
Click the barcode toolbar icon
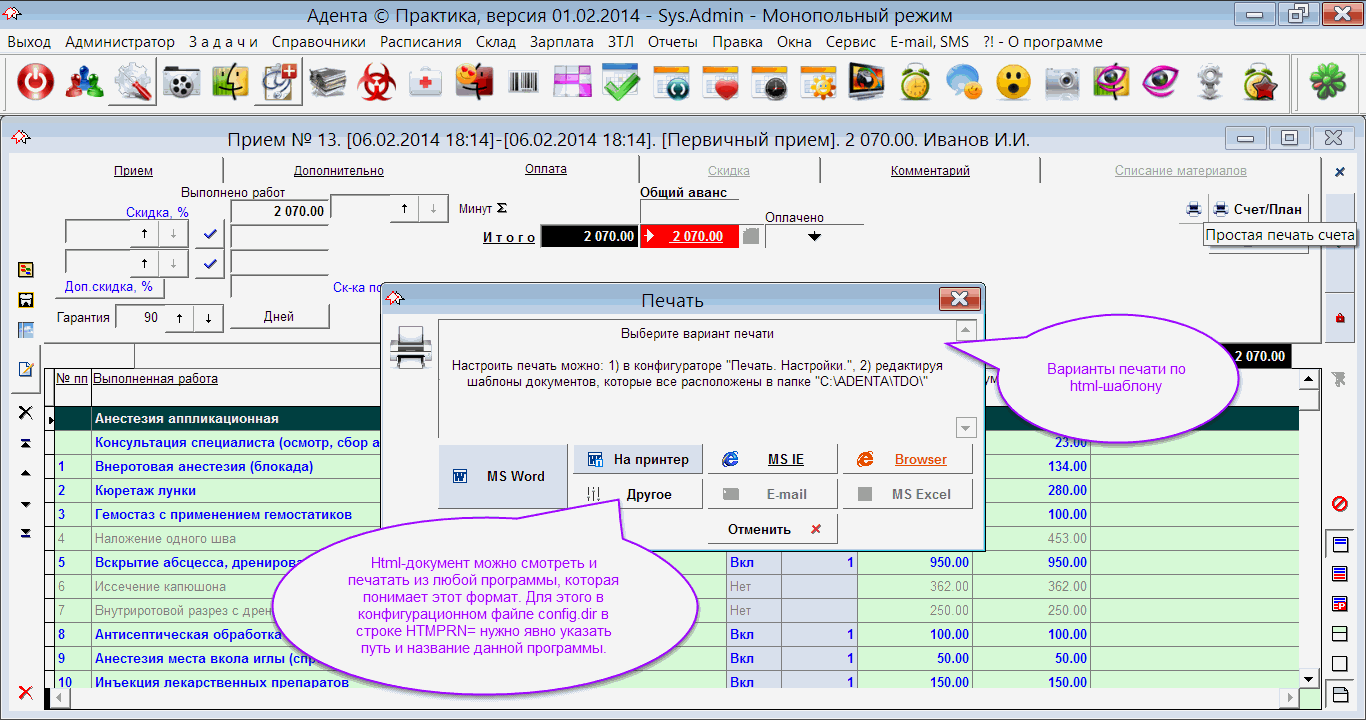(x=523, y=83)
